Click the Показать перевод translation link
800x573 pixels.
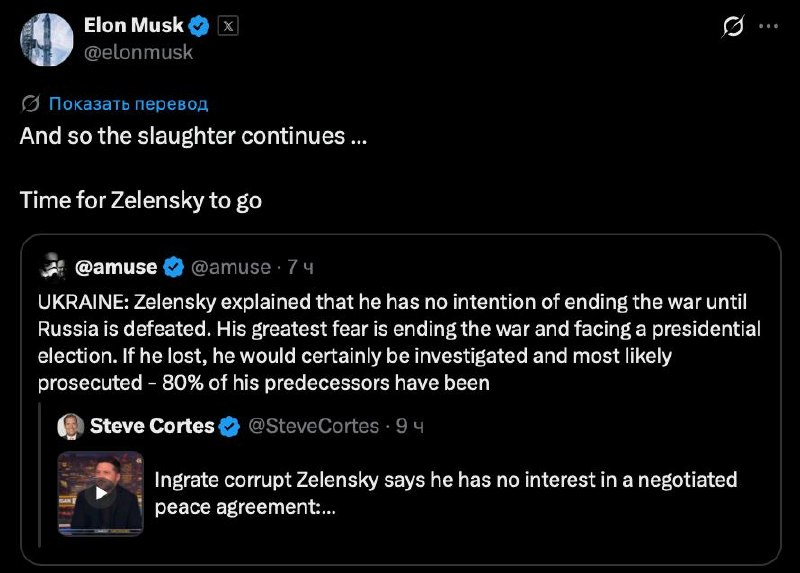[x=129, y=104]
